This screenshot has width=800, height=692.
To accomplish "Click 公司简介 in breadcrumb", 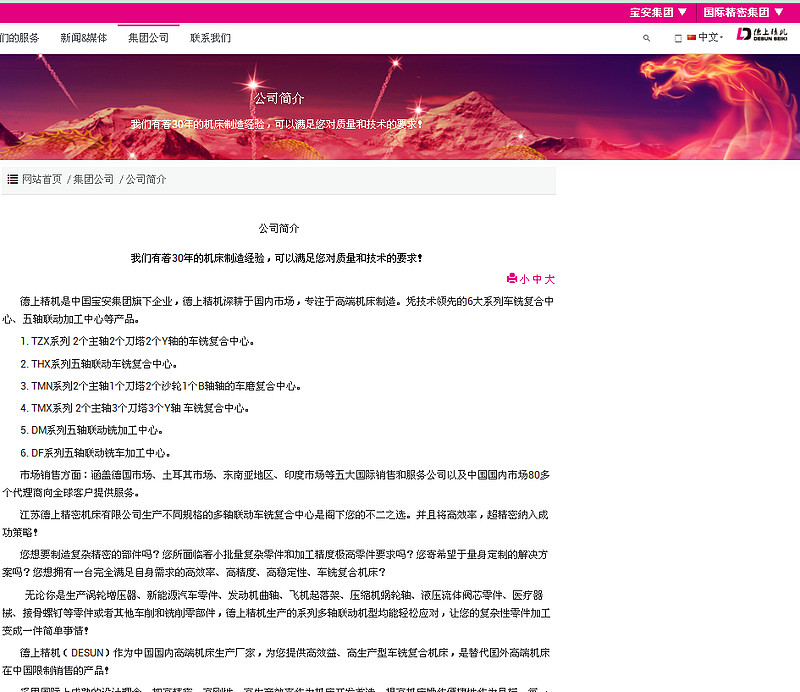I will (x=146, y=179).
